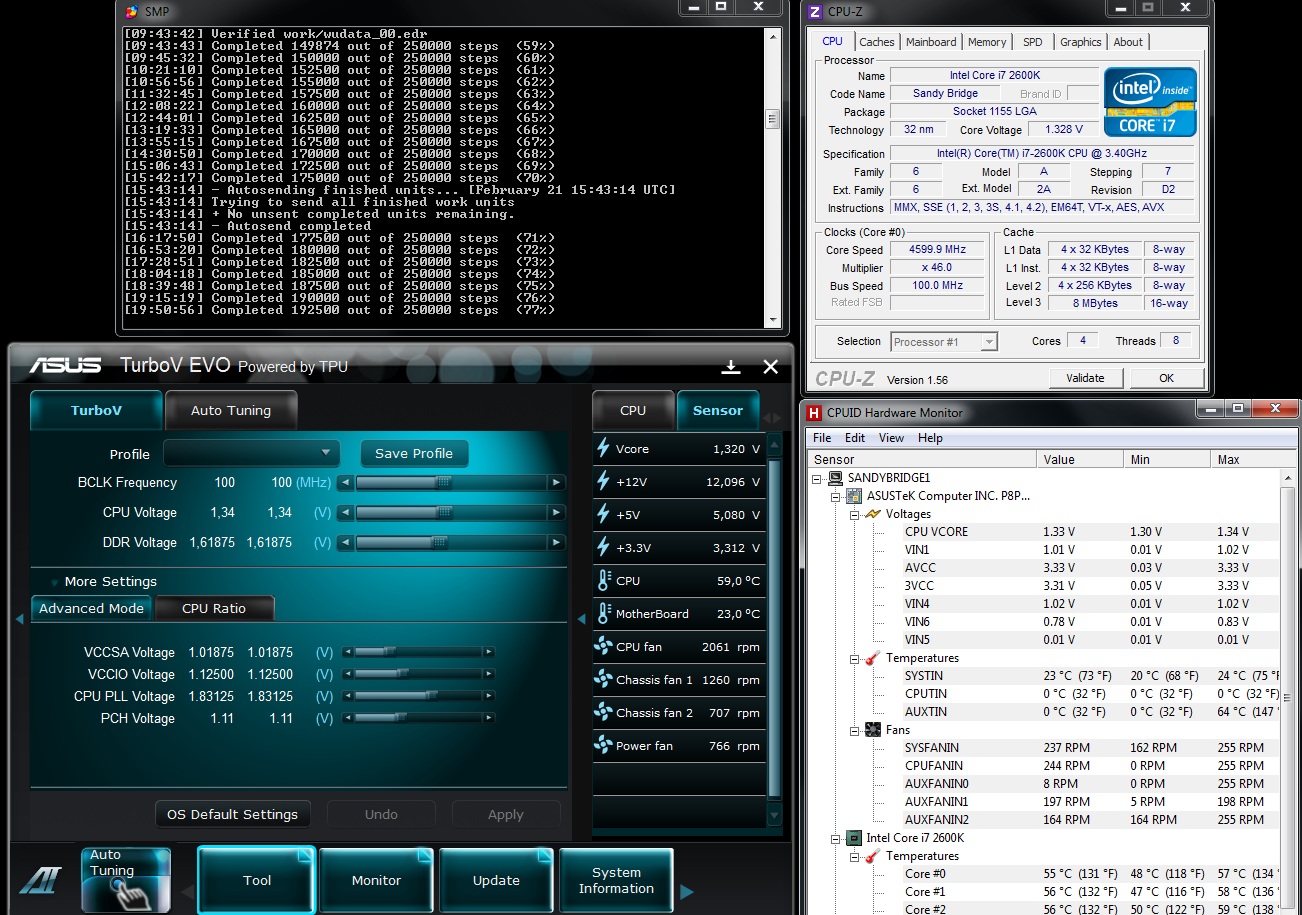The height and width of the screenshot is (915, 1302).
Task: Click the SANDYBRIDGE1 computer icon in Hardware Monitor
Action: [x=836, y=478]
